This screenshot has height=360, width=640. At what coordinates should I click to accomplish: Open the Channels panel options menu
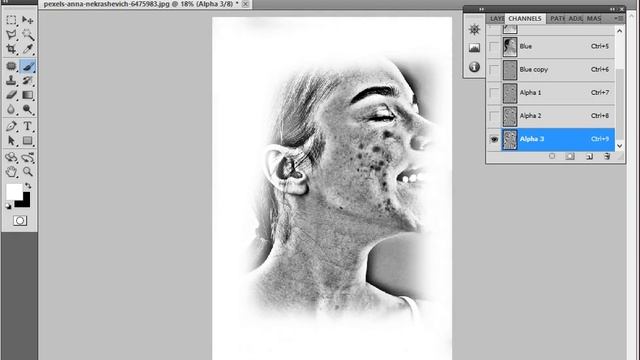(619, 18)
